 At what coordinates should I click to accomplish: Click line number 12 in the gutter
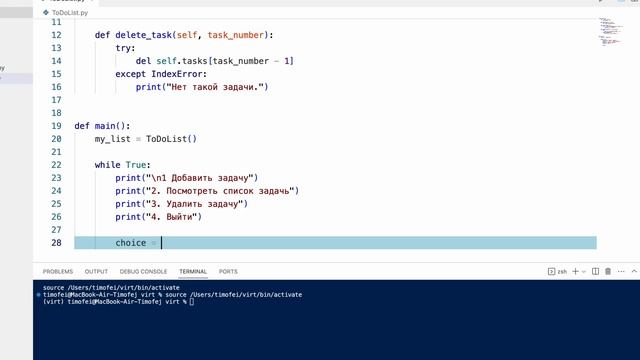coord(56,35)
